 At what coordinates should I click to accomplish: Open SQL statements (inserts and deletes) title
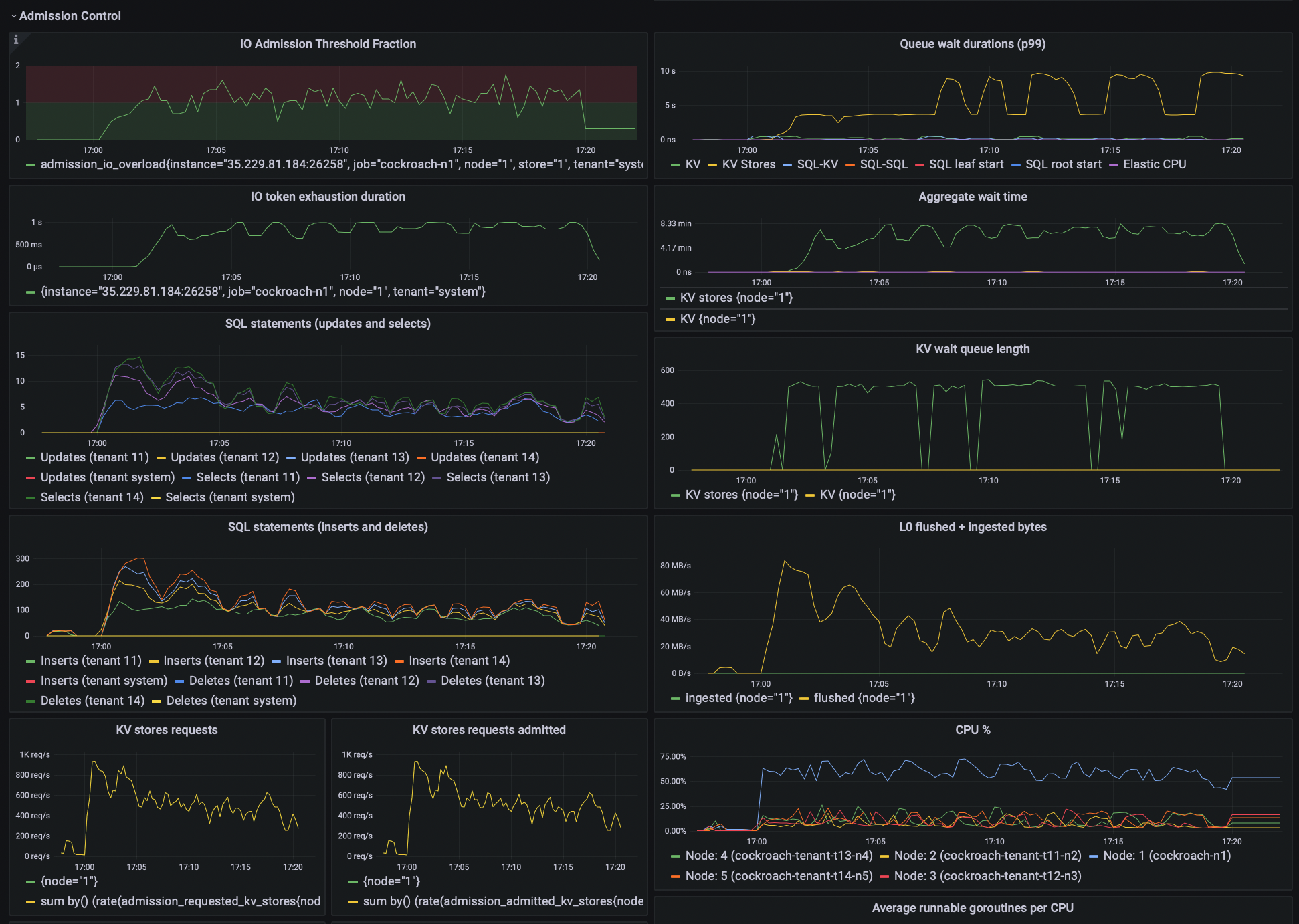click(328, 527)
